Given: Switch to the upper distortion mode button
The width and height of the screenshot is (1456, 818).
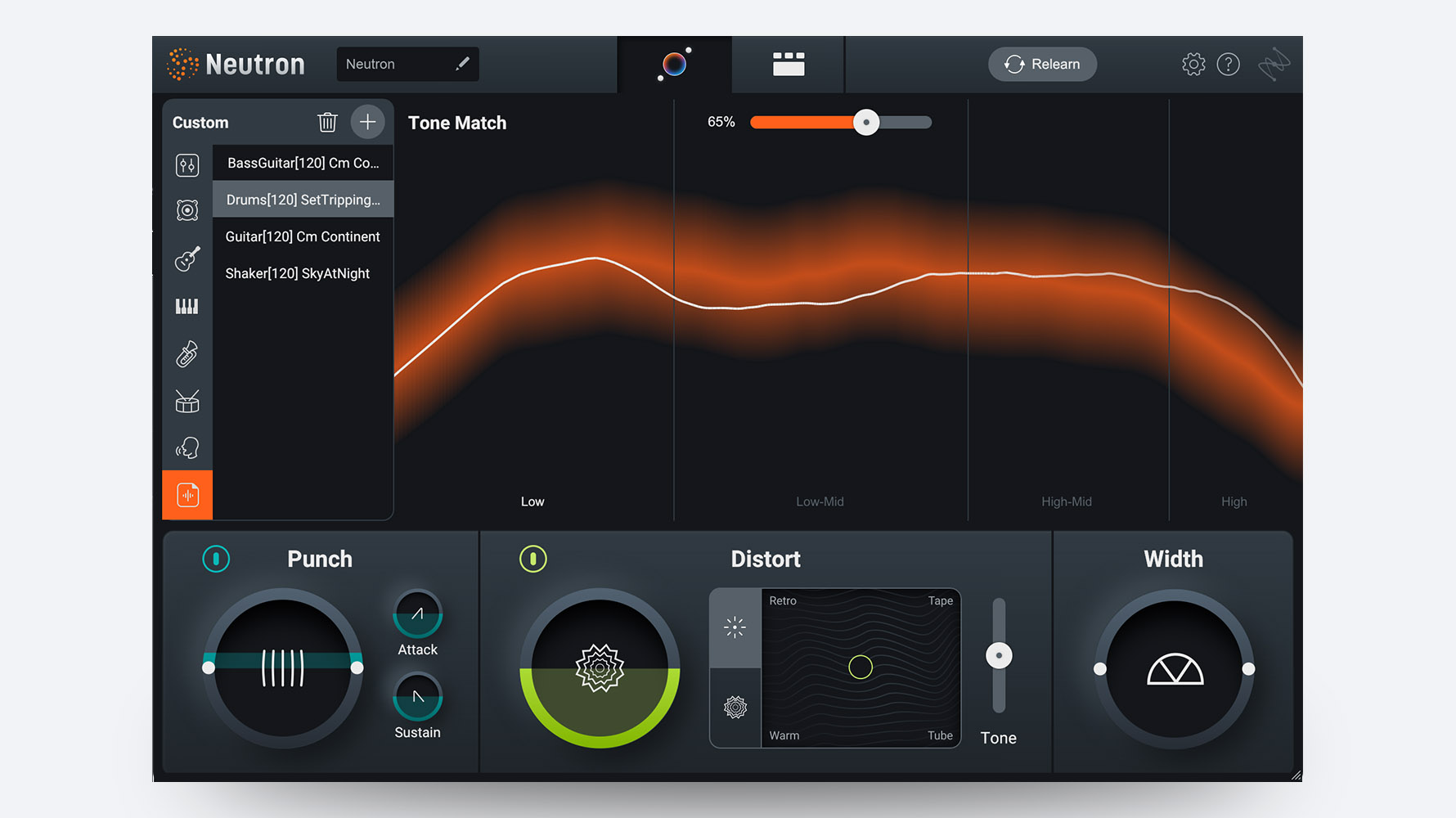Looking at the screenshot, I should 735,627.
